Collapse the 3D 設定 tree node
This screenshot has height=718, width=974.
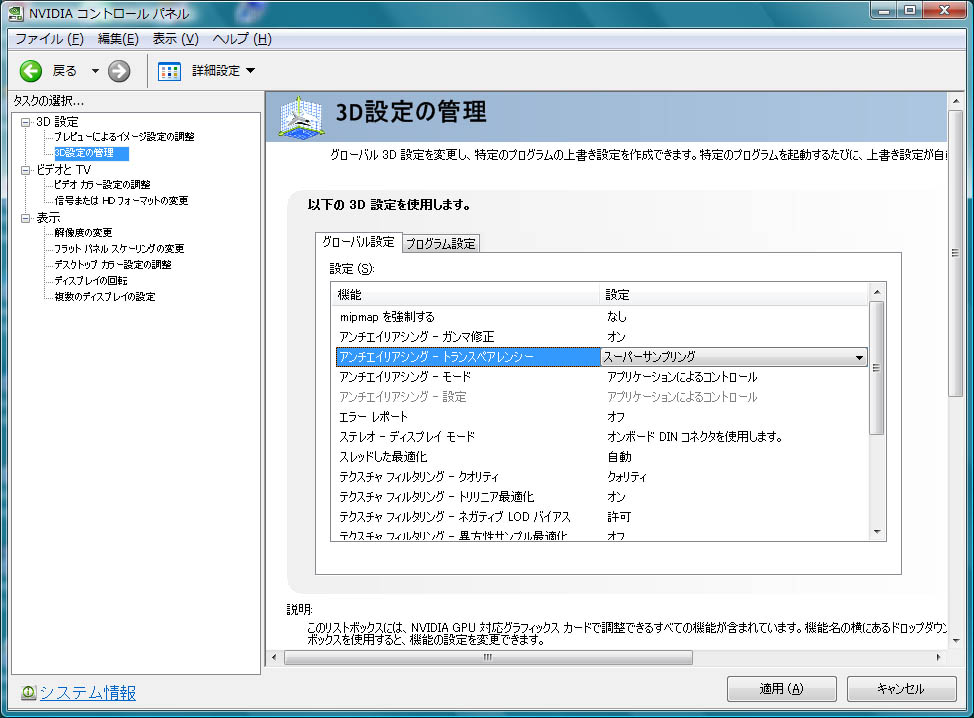(25, 122)
